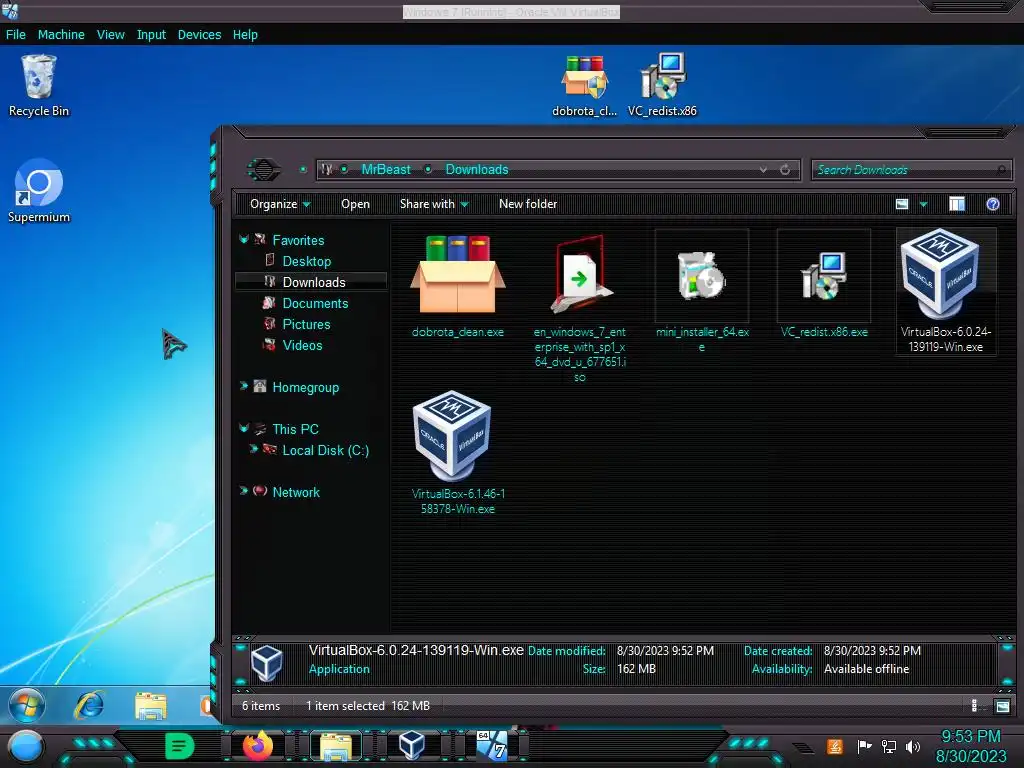Click the VirtualBox icon in details pane
Screen dimensions: 1024x768
point(266,663)
